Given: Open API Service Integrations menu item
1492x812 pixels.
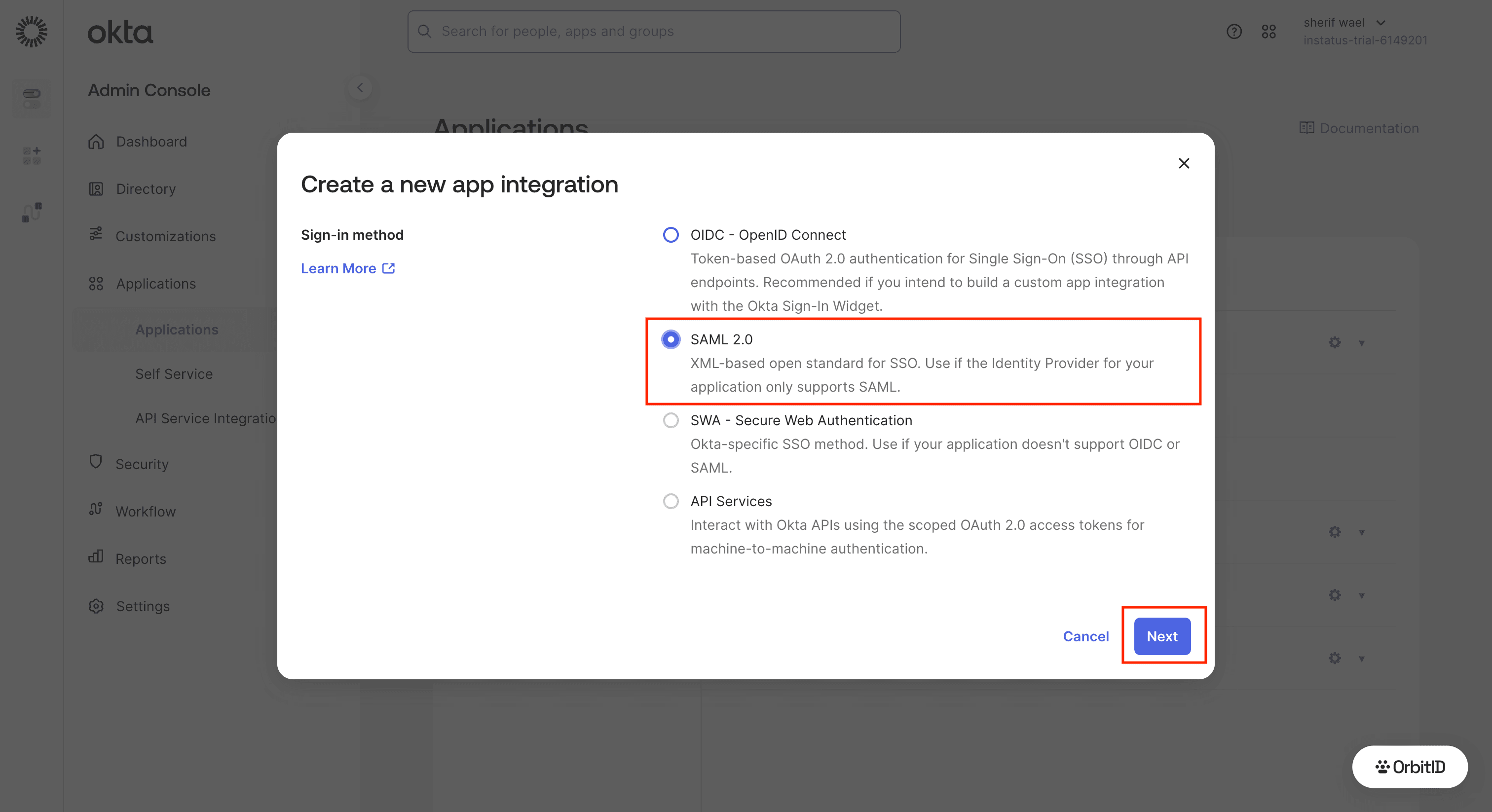Looking at the screenshot, I should click(206, 418).
